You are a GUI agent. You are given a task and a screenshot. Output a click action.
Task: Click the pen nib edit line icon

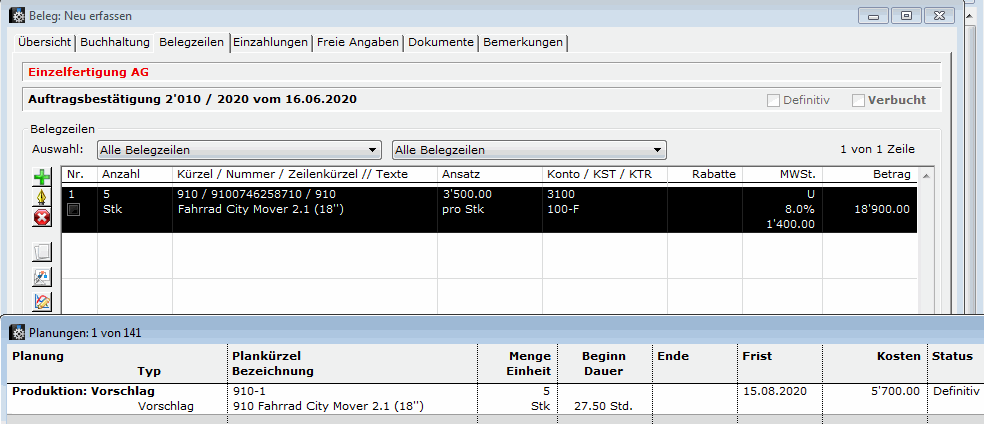[42, 197]
